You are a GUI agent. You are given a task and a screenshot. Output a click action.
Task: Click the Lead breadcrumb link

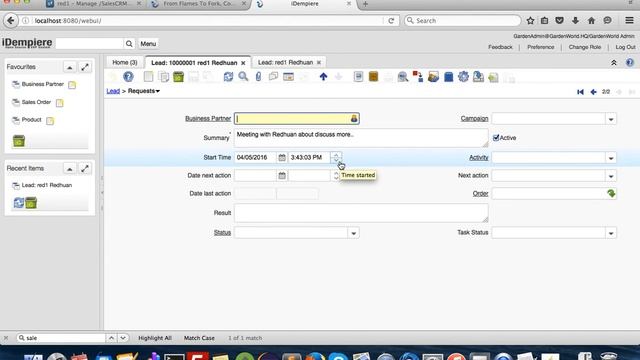113,91
